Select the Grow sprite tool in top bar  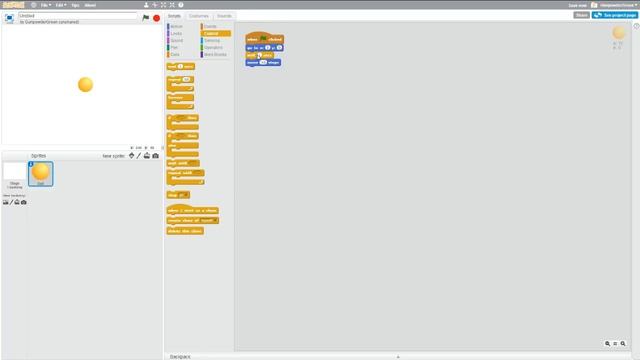(163, 5)
